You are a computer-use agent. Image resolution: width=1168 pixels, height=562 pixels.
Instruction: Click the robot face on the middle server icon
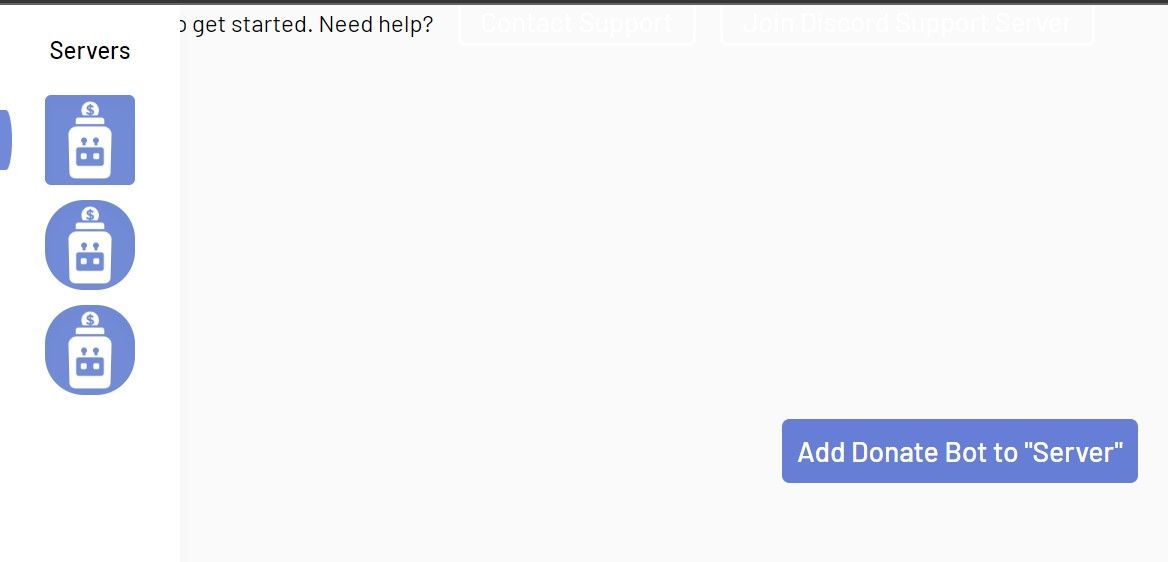click(90, 261)
